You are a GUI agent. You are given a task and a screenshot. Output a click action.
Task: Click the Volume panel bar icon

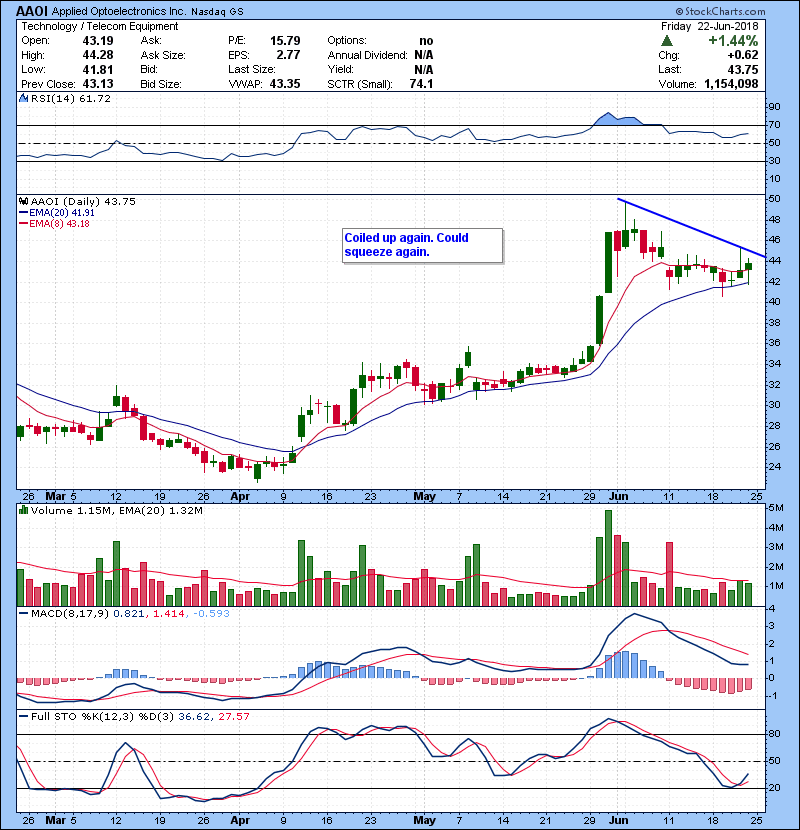(23, 510)
